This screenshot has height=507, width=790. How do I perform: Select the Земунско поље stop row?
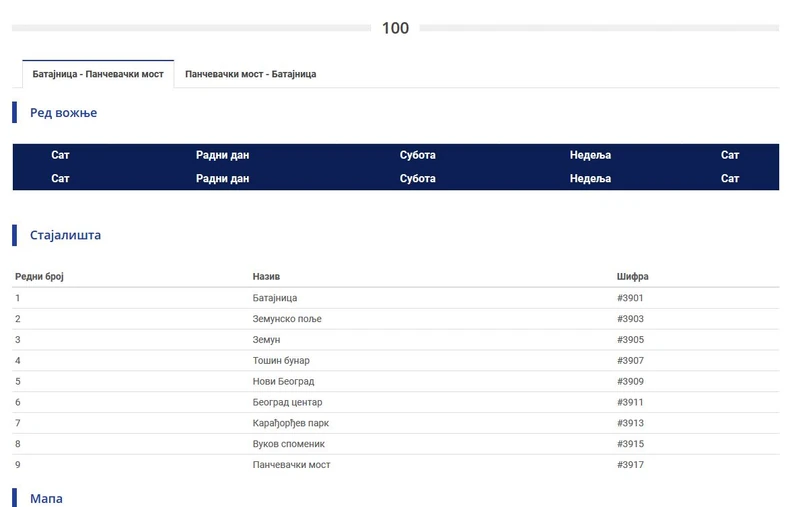(287, 319)
